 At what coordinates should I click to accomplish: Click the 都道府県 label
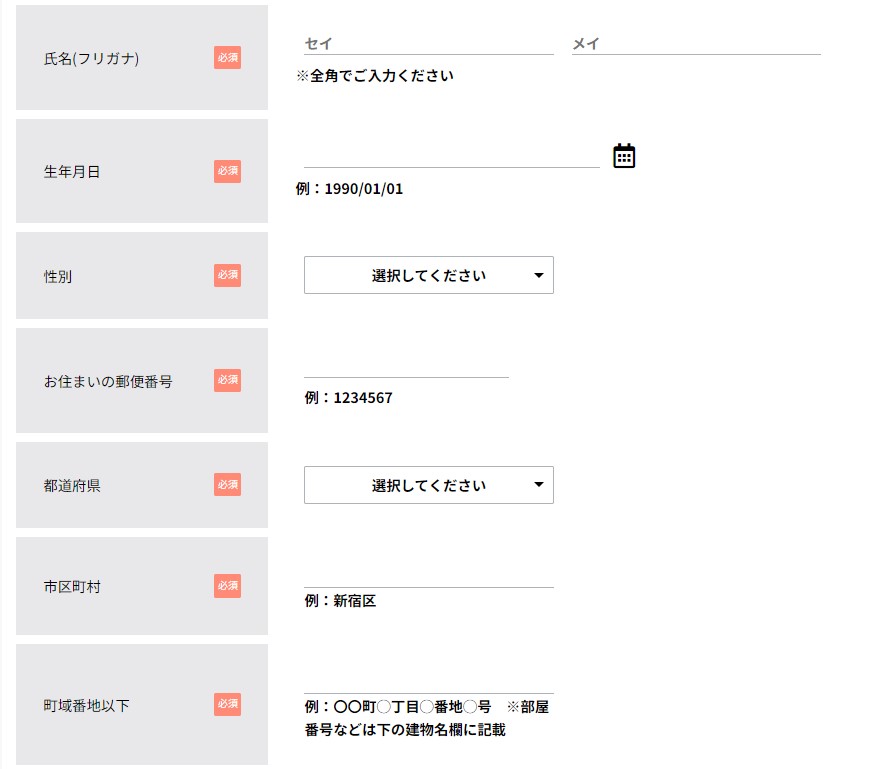[72, 485]
